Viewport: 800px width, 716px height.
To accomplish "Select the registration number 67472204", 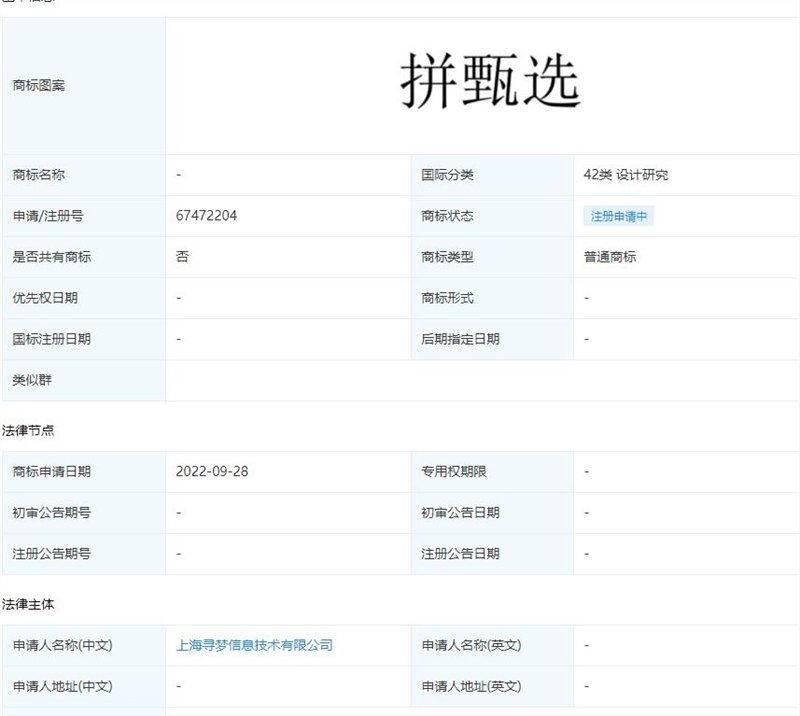I will (206, 215).
